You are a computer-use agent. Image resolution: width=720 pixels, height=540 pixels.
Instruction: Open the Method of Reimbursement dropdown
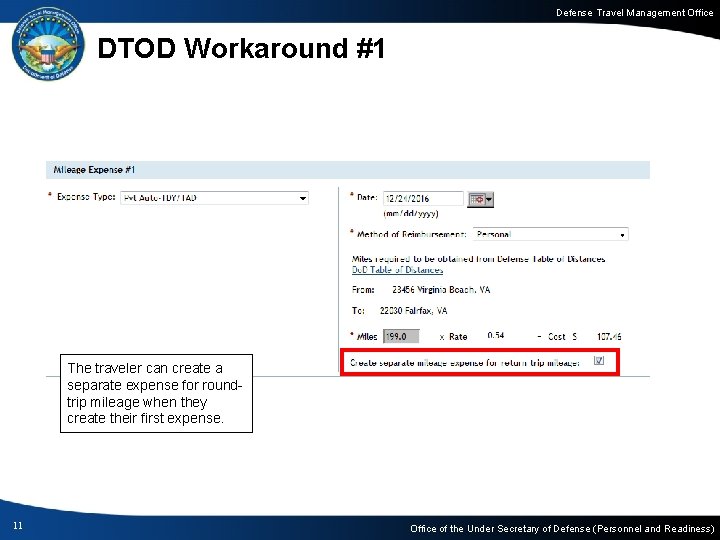point(551,234)
